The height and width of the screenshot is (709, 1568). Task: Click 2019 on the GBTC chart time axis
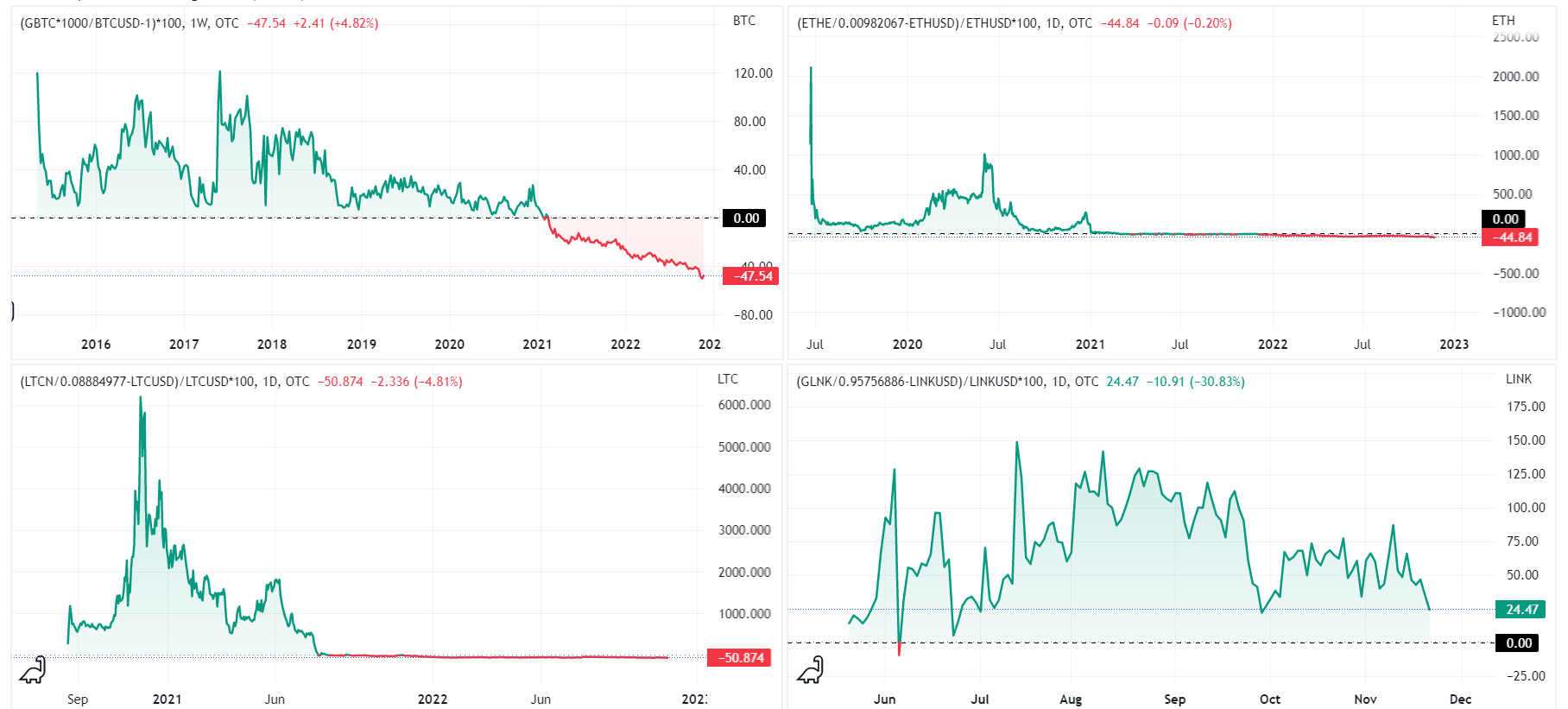point(361,345)
